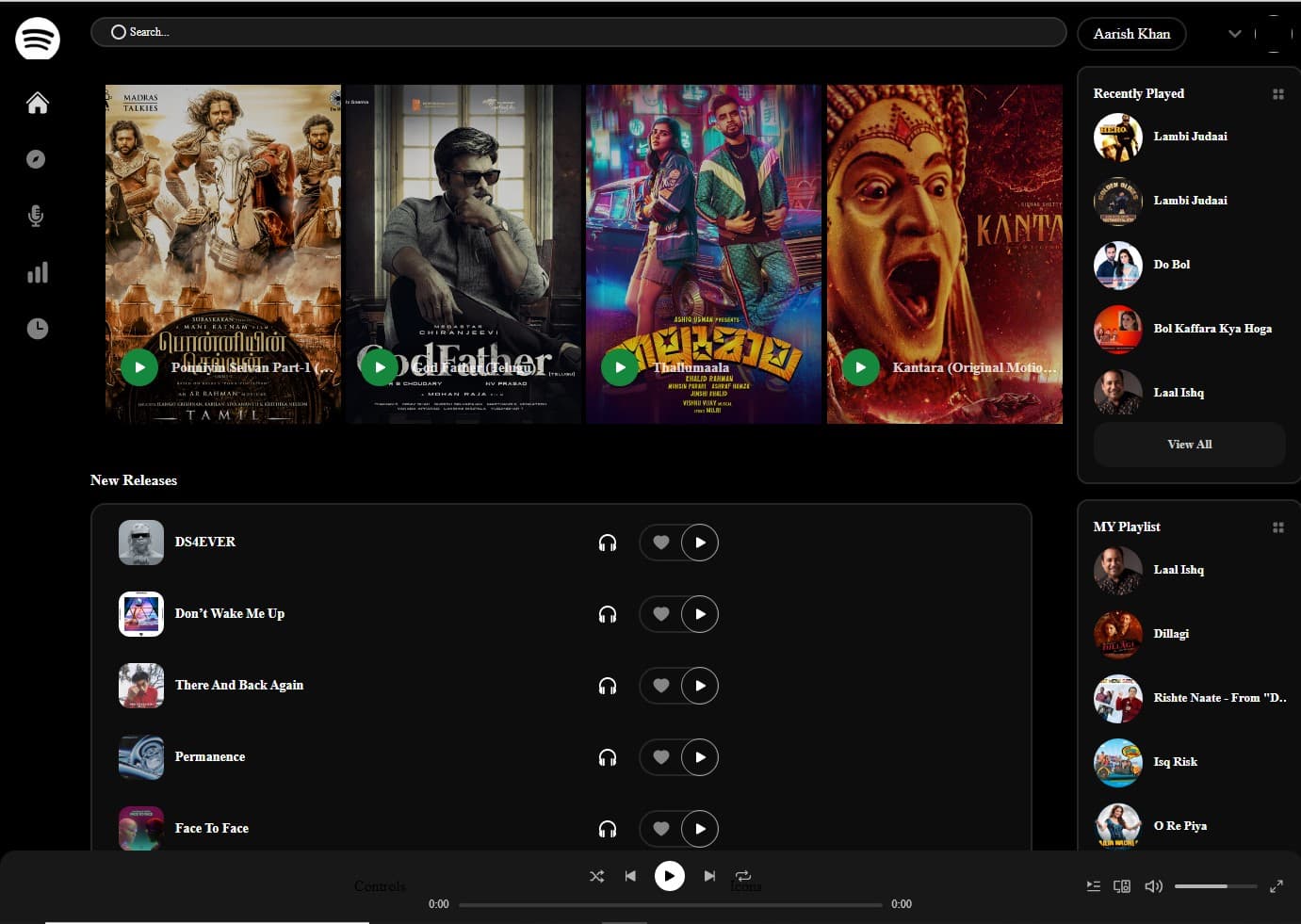Toggle repeat in the player bar

[x=743, y=876]
